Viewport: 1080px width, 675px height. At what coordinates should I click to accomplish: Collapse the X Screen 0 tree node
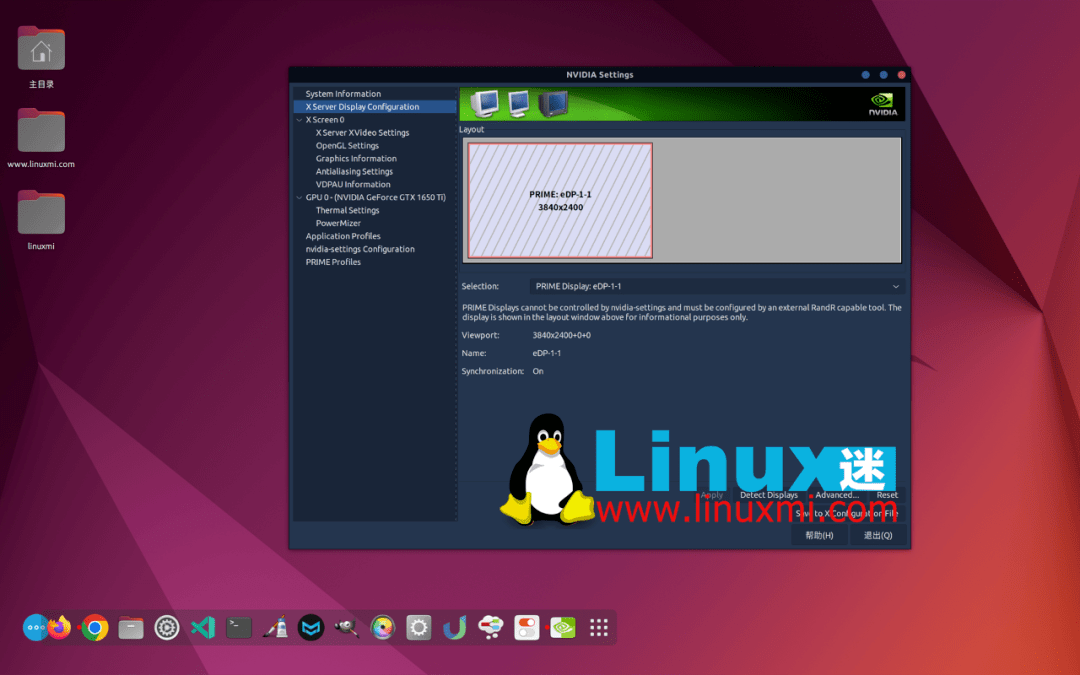point(299,120)
